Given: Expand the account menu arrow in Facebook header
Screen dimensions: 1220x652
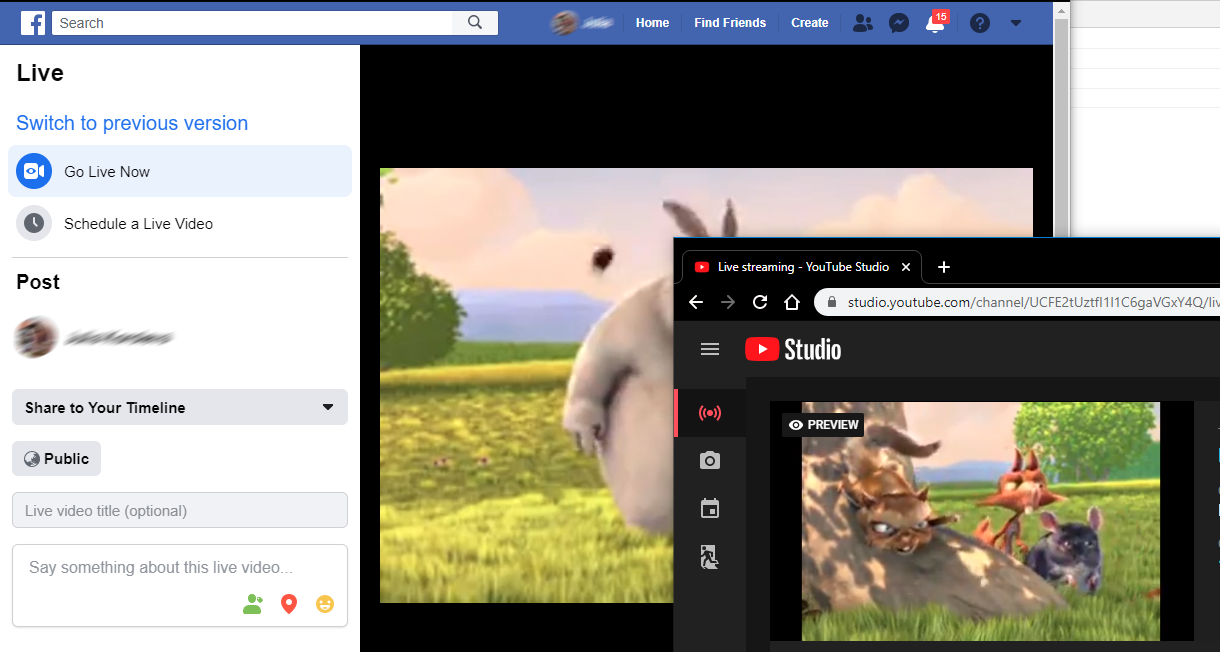Looking at the screenshot, I should point(1016,23).
